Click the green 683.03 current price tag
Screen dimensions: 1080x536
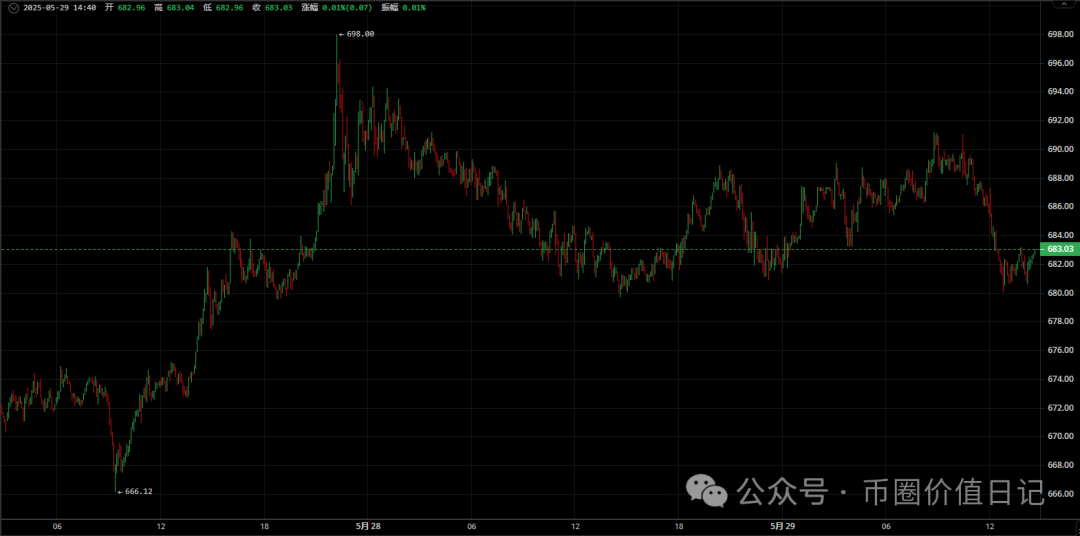click(1059, 249)
